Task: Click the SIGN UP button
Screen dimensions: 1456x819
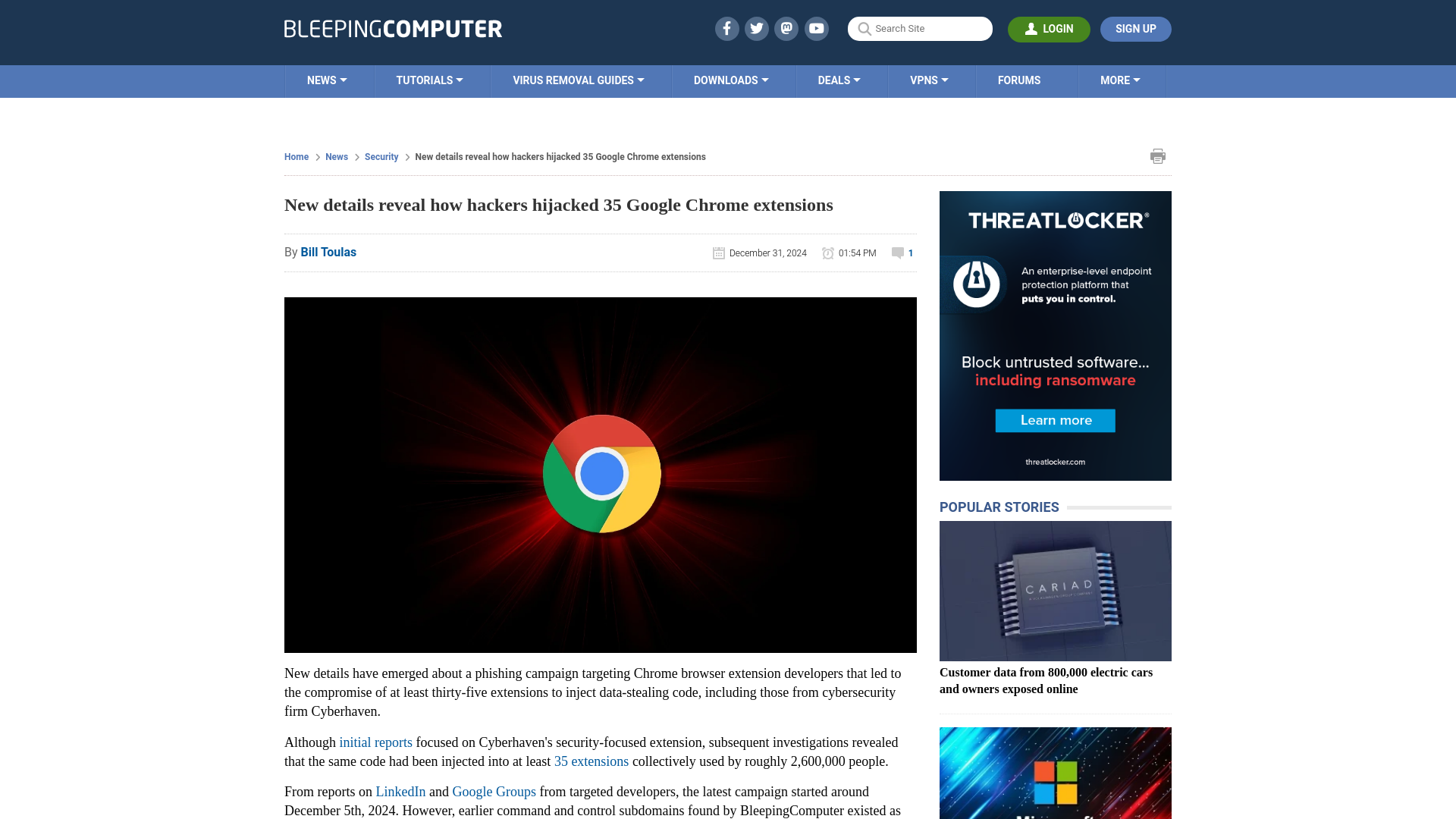Action: point(1135,29)
